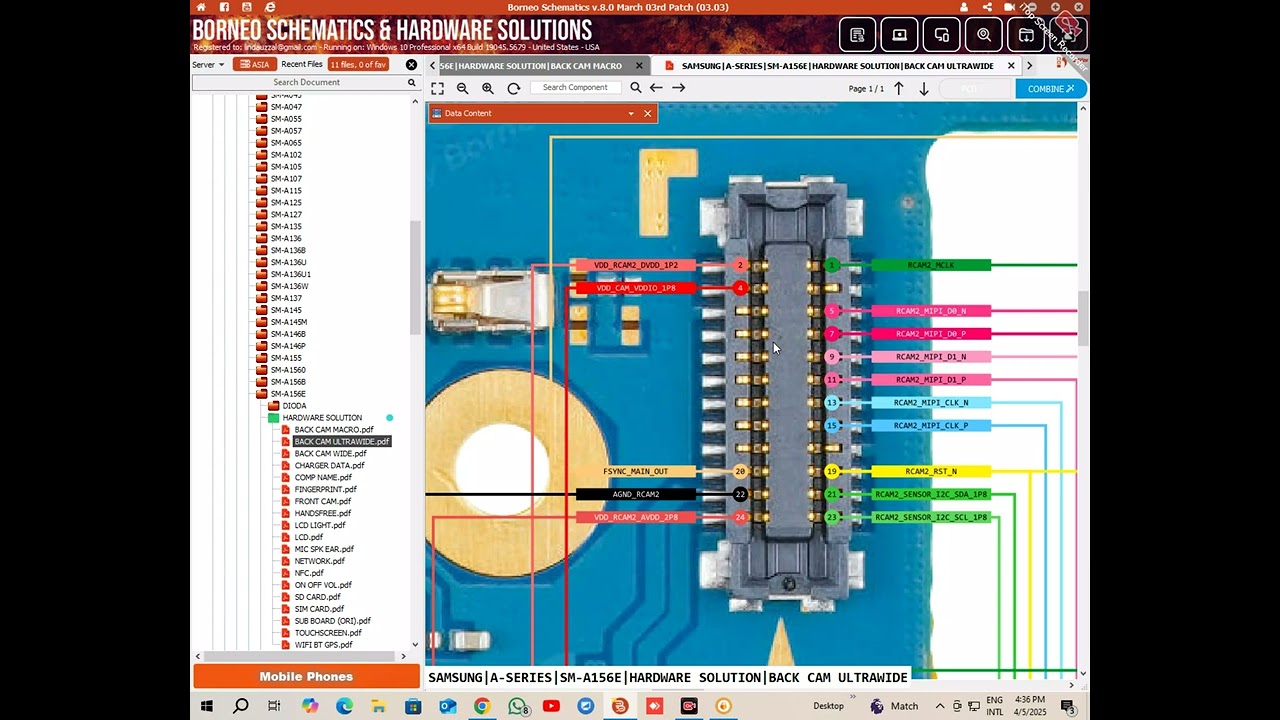Screen dimensions: 1280x720
Task: Select the BACK CAM ULTRAWIDE document tab
Action: pyautogui.click(x=836, y=66)
